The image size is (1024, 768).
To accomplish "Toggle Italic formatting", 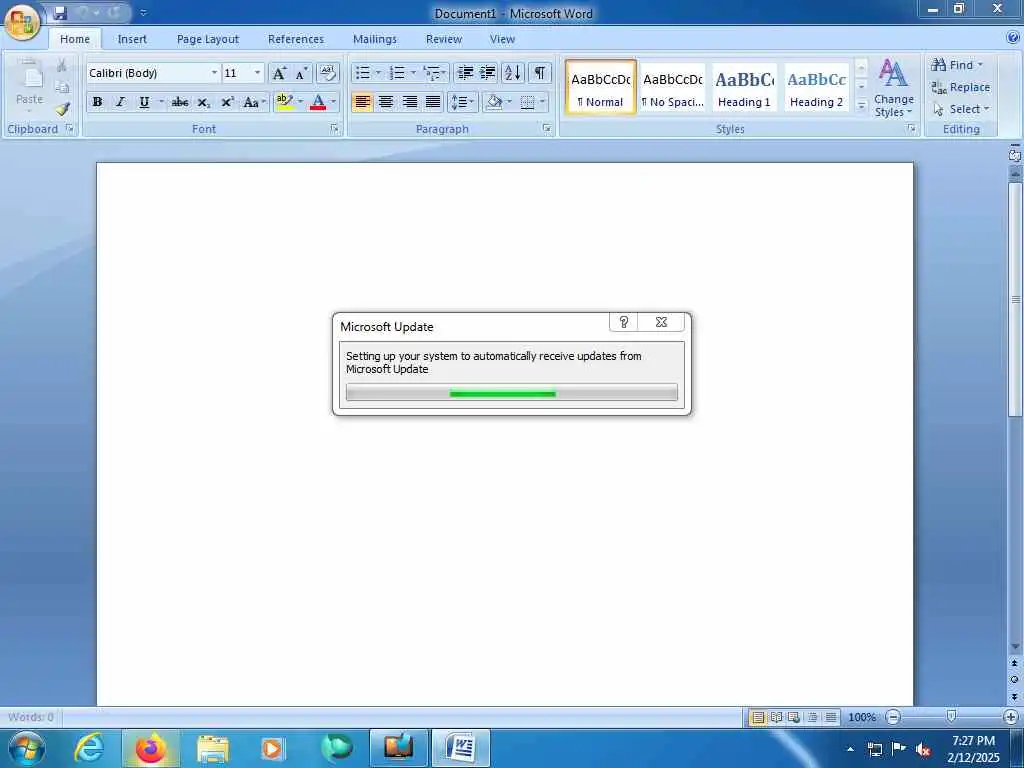I will click(x=120, y=102).
